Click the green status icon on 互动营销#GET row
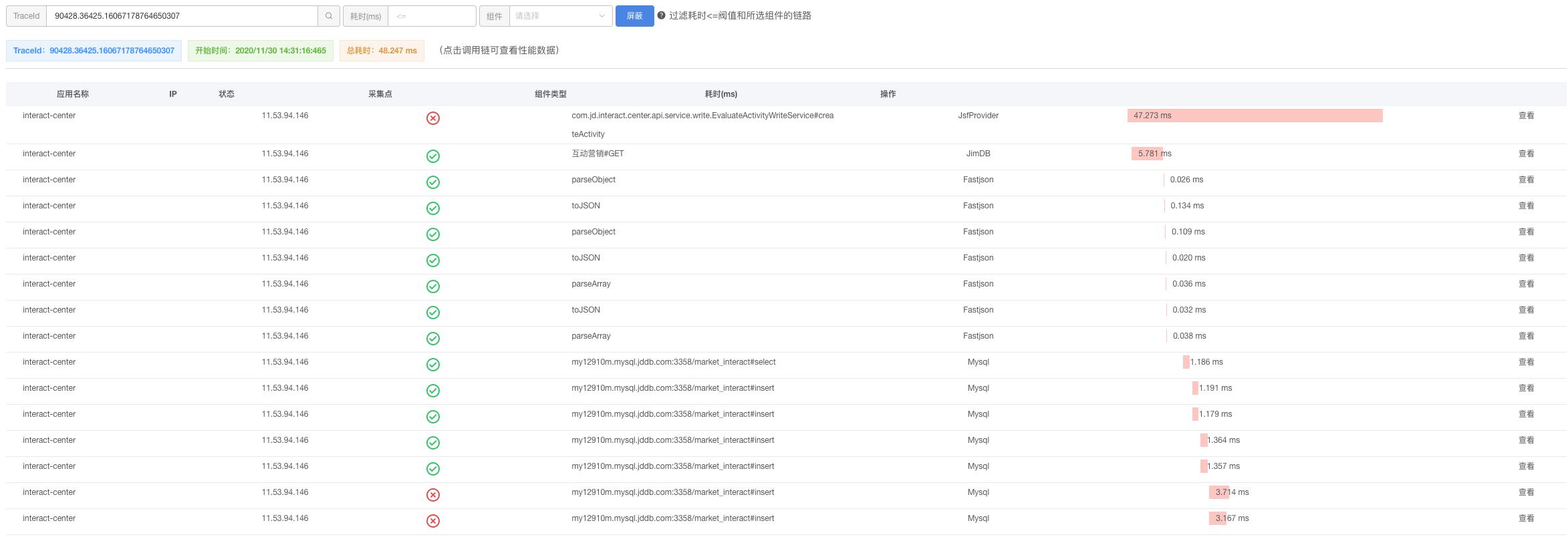1568x537 pixels. pyautogui.click(x=433, y=156)
